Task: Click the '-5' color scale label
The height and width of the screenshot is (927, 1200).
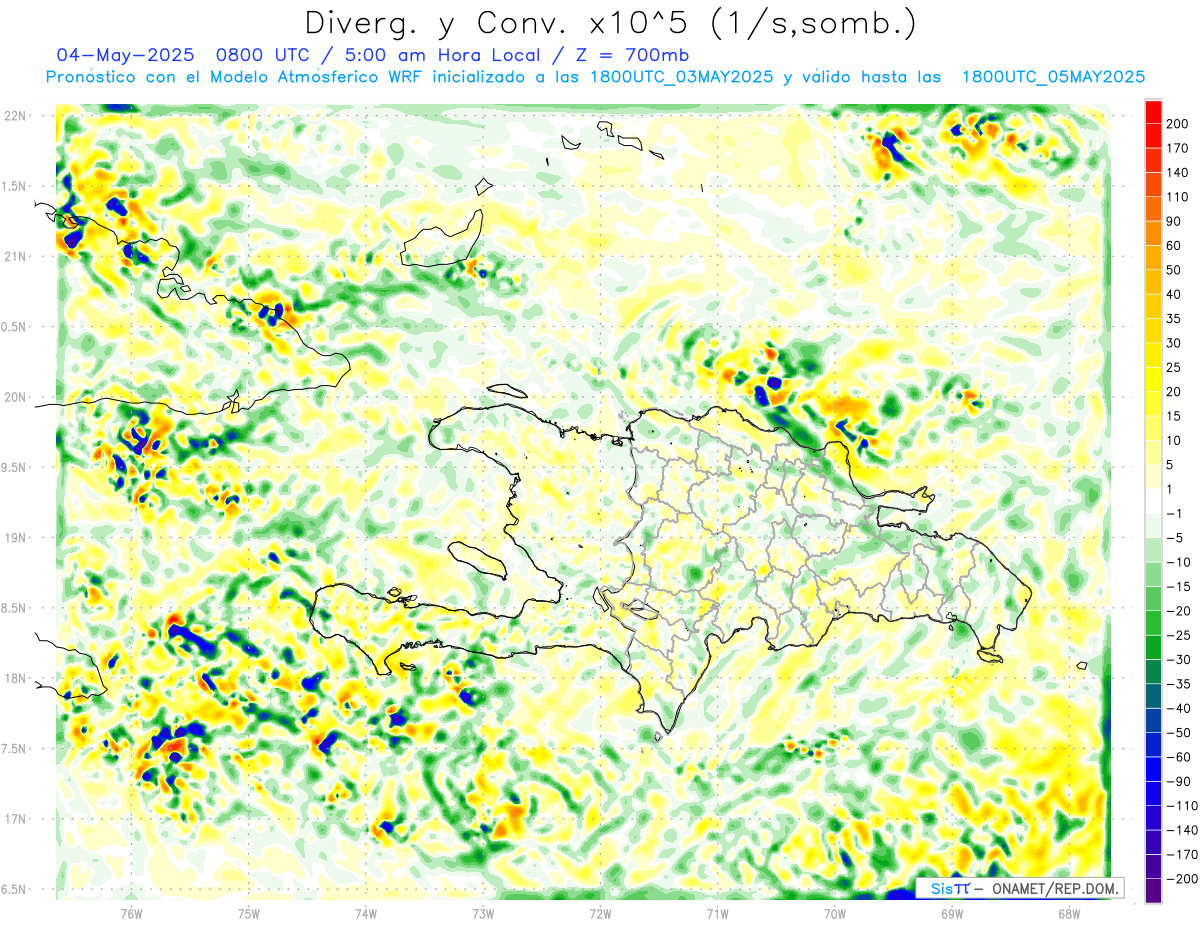Action: point(1174,538)
